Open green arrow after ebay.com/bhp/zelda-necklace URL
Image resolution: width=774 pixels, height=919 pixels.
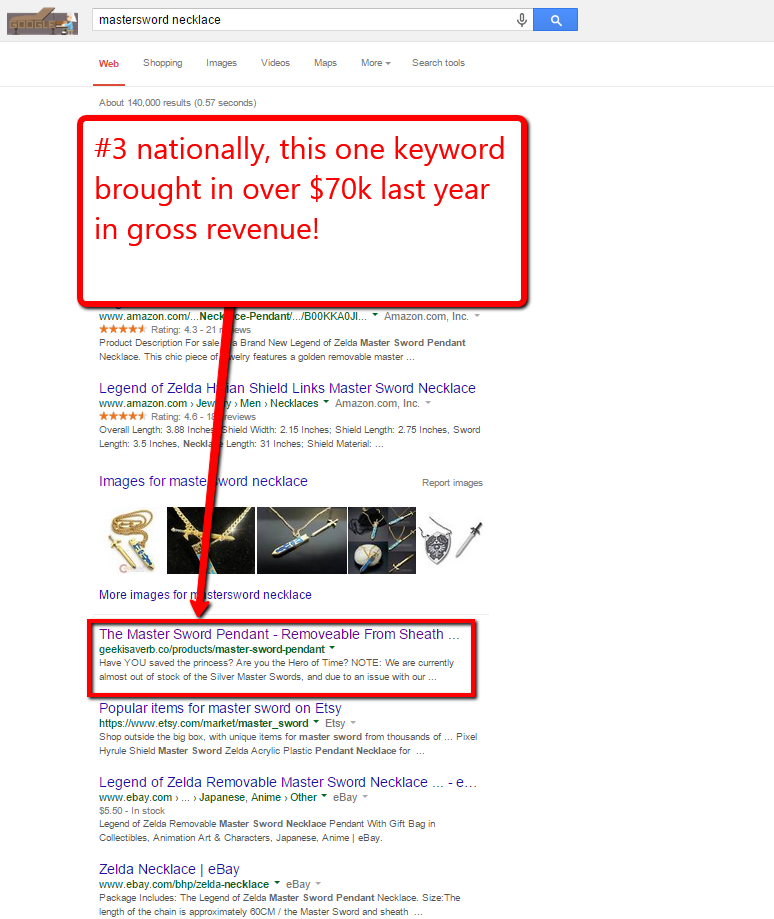coord(277,883)
